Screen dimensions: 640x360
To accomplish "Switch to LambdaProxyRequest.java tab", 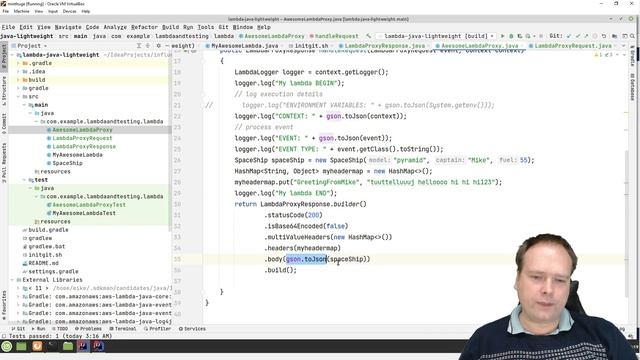I will (573, 46).
